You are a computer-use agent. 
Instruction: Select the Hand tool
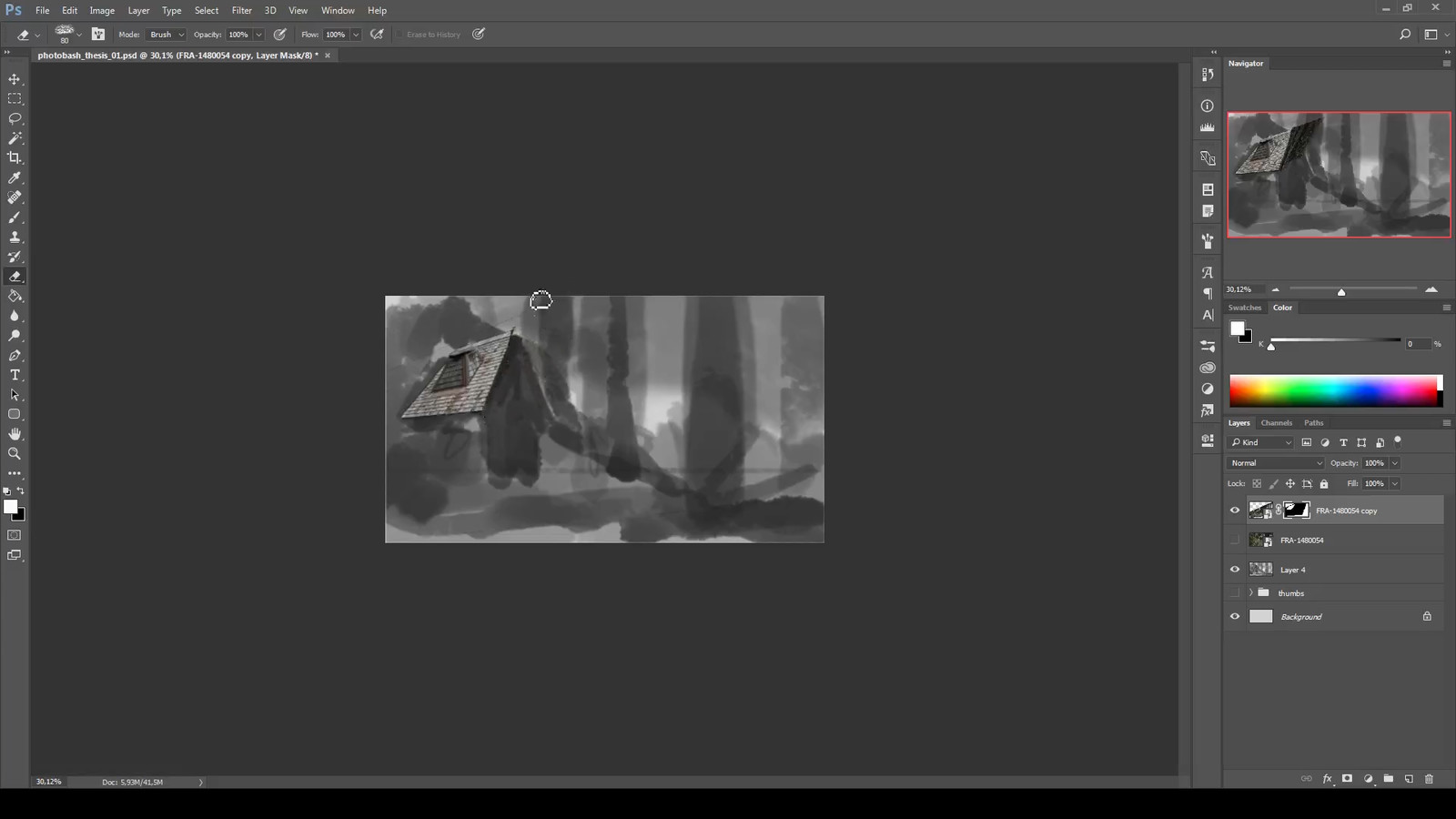click(x=15, y=434)
